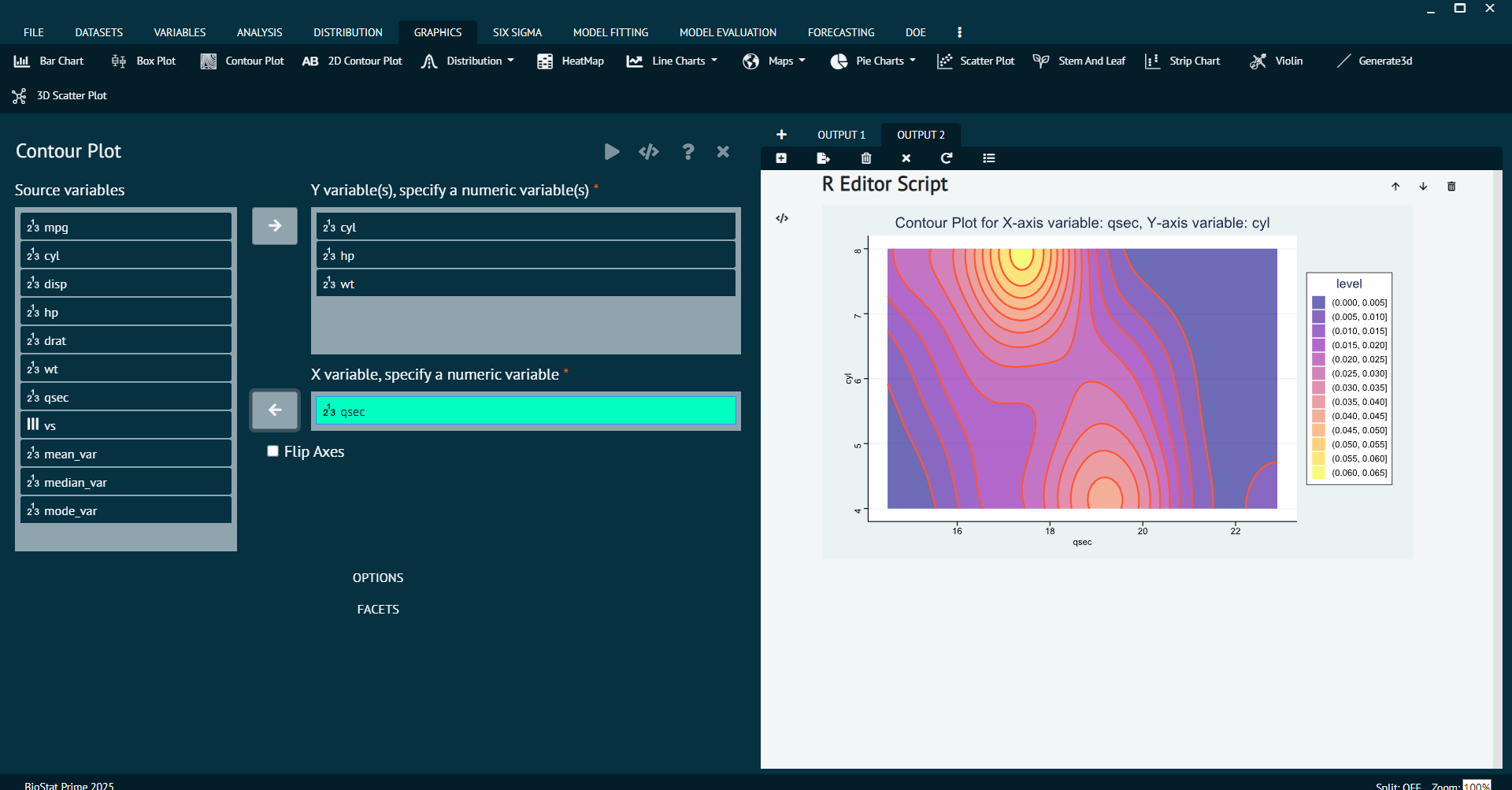This screenshot has width=1512, height=790.
Task: Click the X icon in output toolbar
Action: click(906, 158)
